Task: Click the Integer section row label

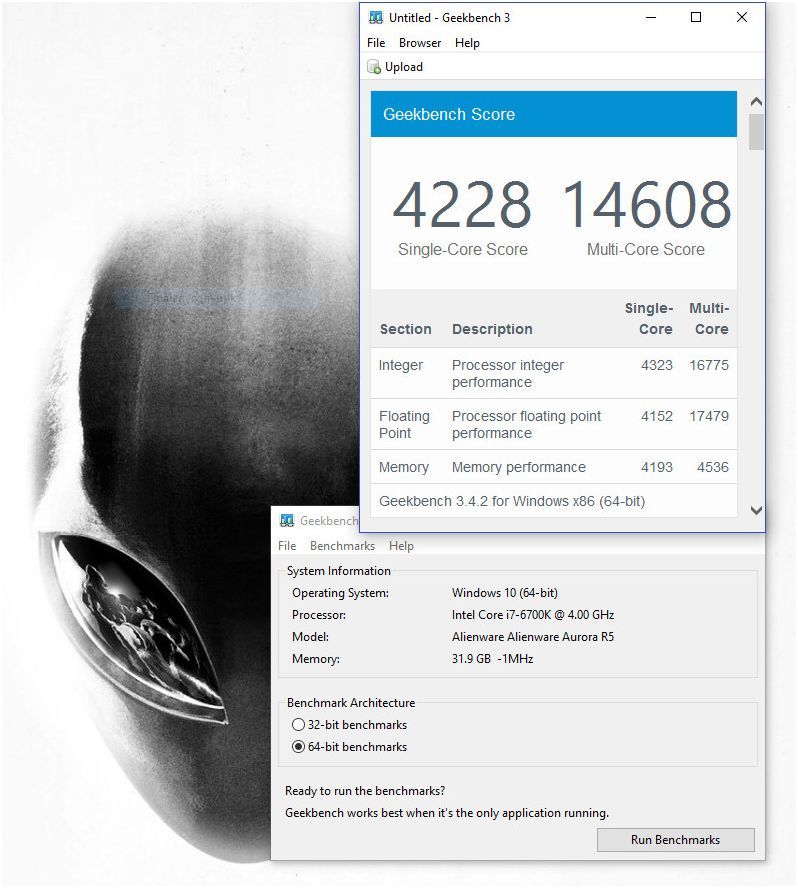Action: [400, 365]
